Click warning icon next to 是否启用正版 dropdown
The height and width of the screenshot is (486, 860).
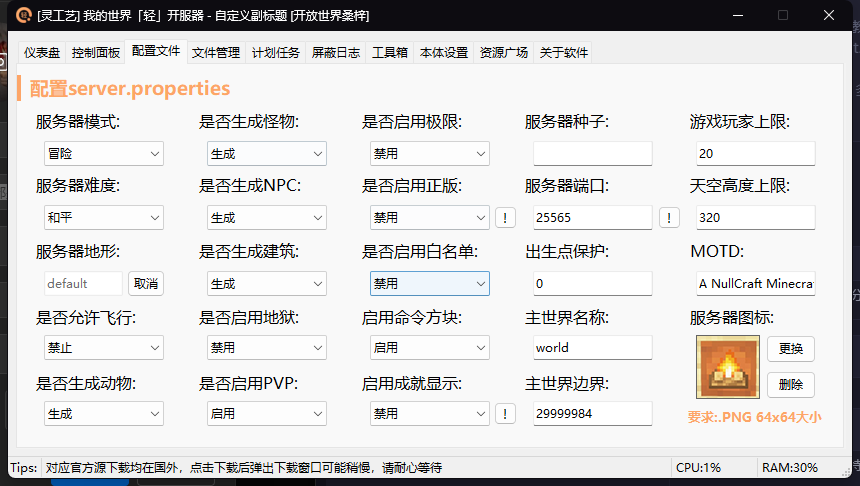(x=506, y=218)
